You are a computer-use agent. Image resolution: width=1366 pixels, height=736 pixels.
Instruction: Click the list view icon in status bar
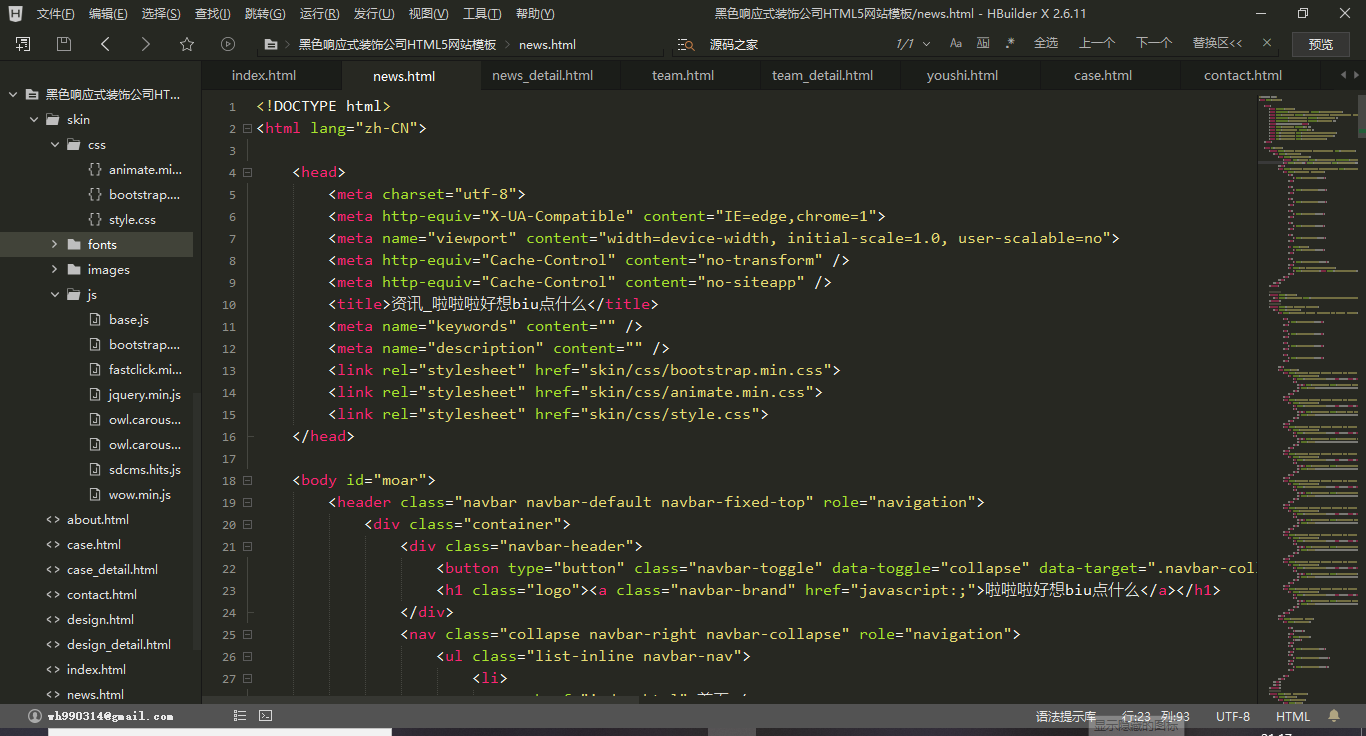pyautogui.click(x=240, y=715)
